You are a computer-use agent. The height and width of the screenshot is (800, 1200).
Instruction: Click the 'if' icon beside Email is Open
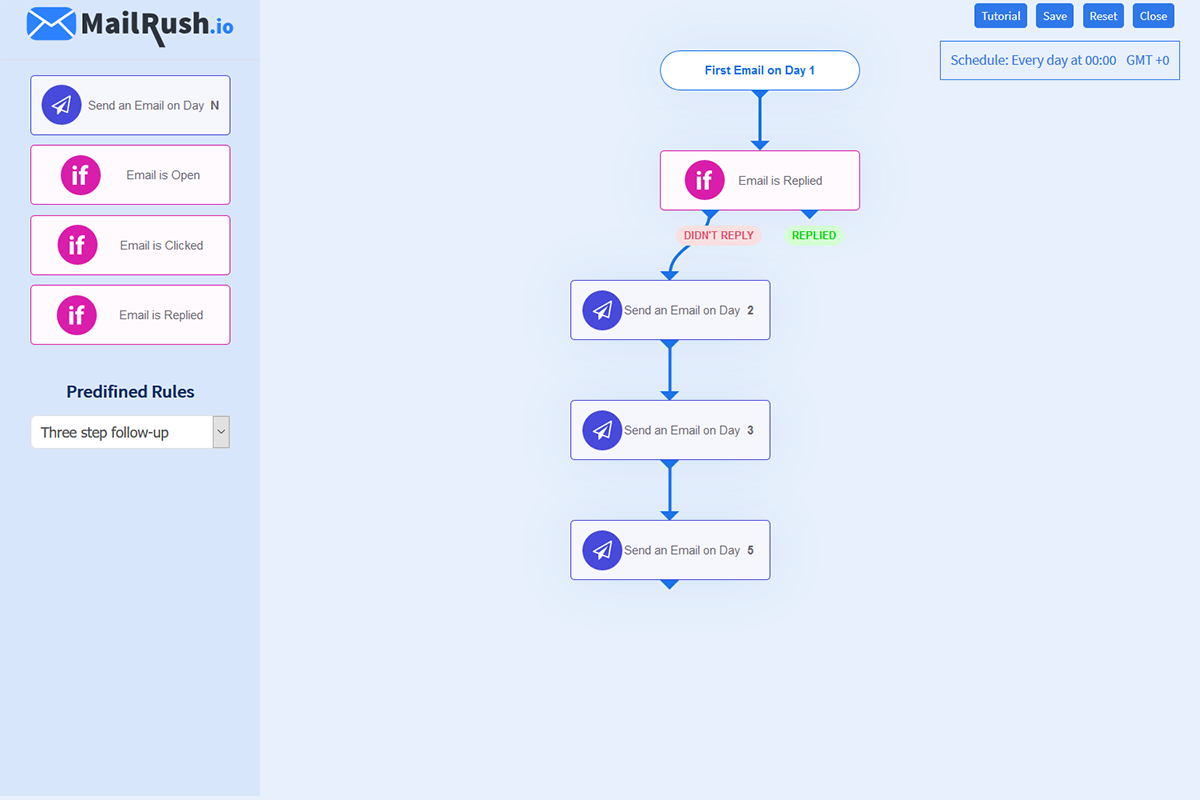[x=81, y=175]
